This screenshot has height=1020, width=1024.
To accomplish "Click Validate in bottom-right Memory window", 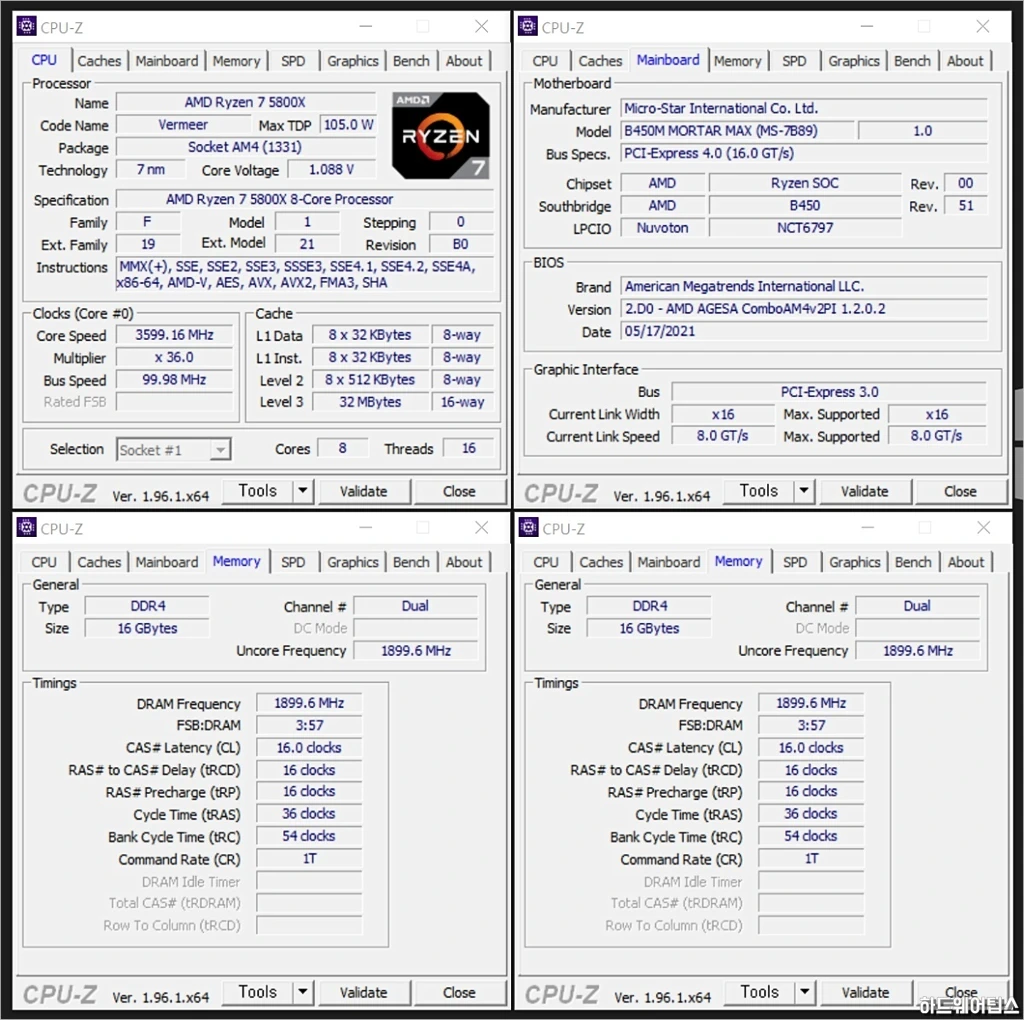I will pos(865,992).
